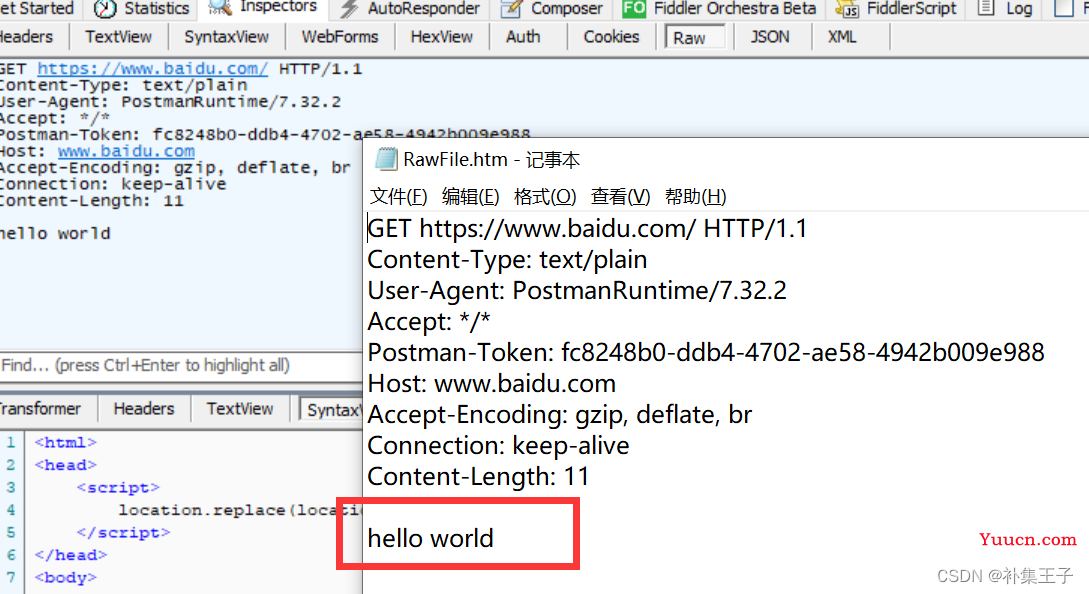
Task: Click 'Connection: keep-alive' in Notepad
Action: pyautogui.click(x=498, y=445)
